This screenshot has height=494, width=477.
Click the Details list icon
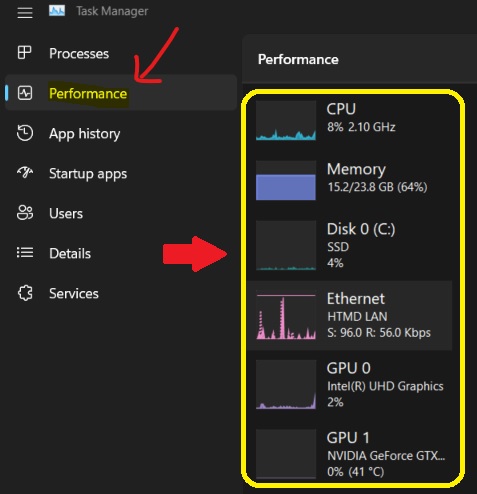tap(25, 253)
